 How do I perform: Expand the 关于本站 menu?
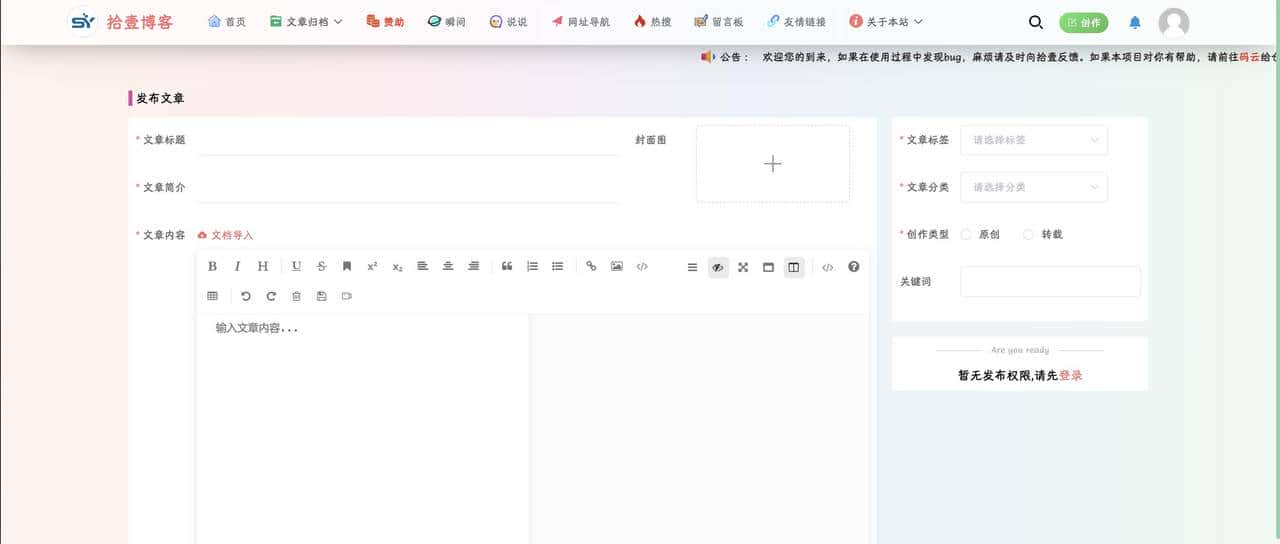click(x=886, y=21)
